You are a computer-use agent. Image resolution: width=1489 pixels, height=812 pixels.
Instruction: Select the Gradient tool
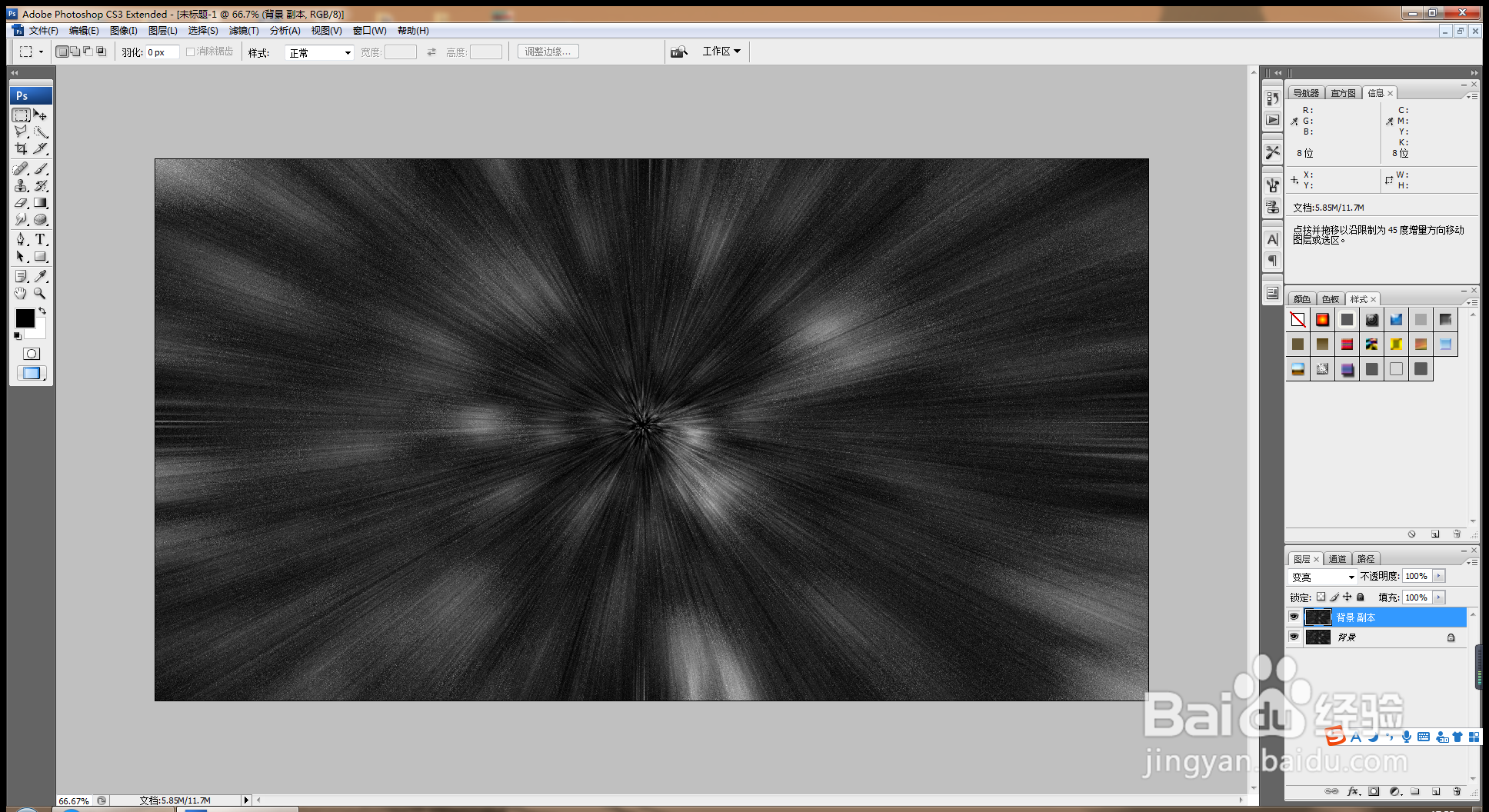click(x=41, y=202)
